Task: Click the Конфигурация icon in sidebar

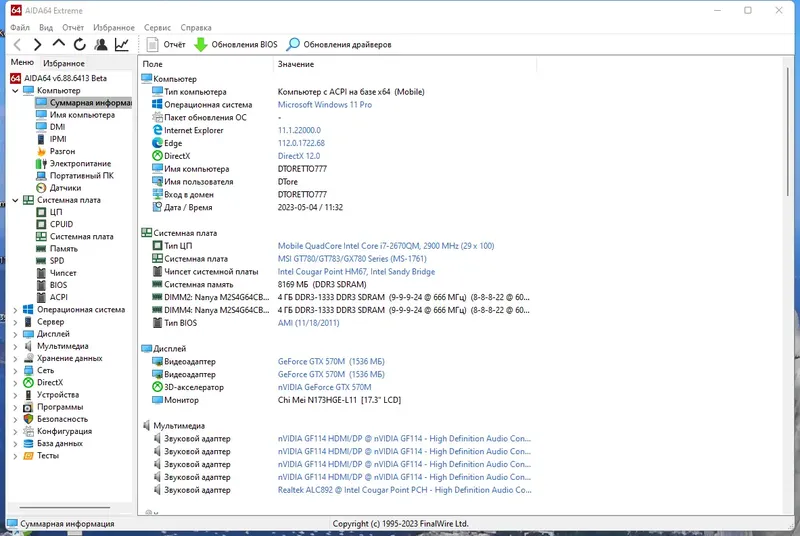Action: [x=29, y=431]
